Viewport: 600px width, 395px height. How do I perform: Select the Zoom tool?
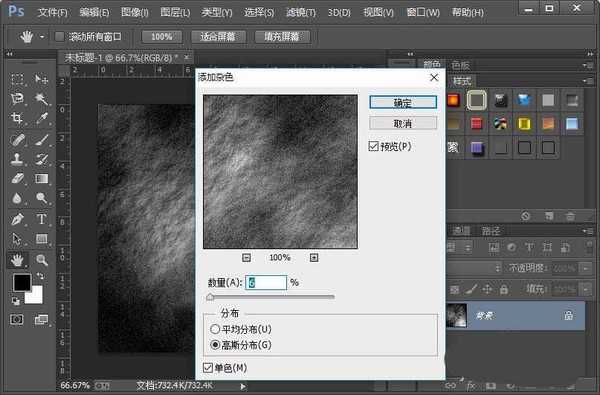41,260
